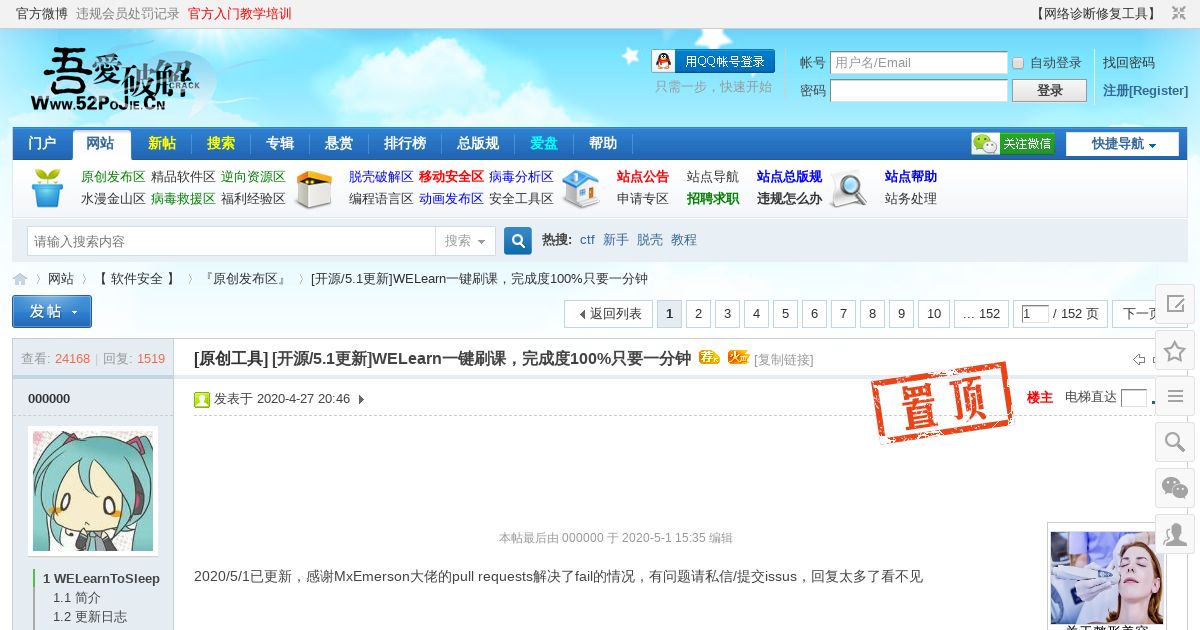Click the sidebar WeChat icon
This screenshot has width=1200, height=630.
(x=1175, y=488)
